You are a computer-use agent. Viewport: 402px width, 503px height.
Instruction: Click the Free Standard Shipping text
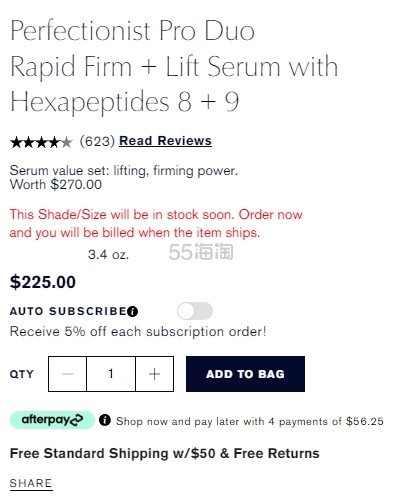tap(165, 453)
